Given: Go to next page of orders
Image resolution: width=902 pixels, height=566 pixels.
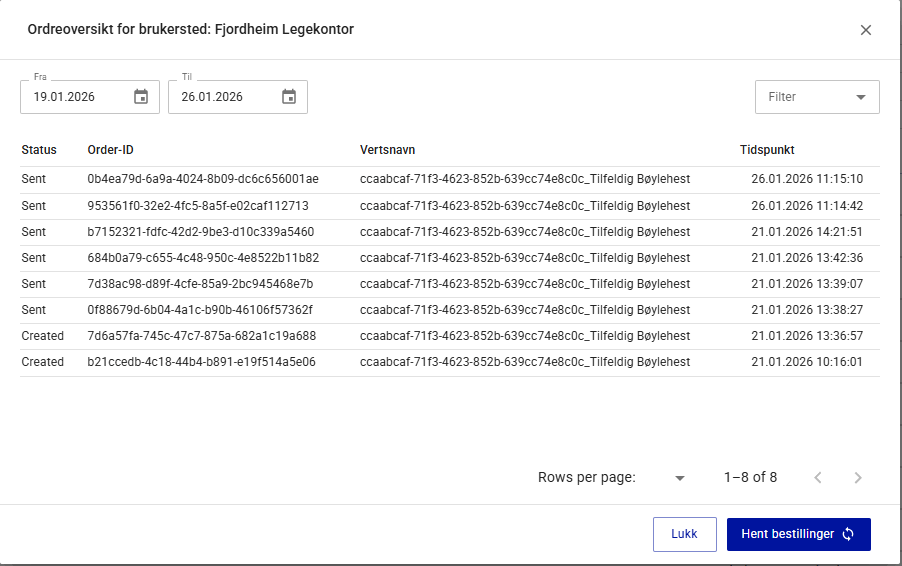Looking at the screenshot, I should pyautogui.click(x=858, y=478).
